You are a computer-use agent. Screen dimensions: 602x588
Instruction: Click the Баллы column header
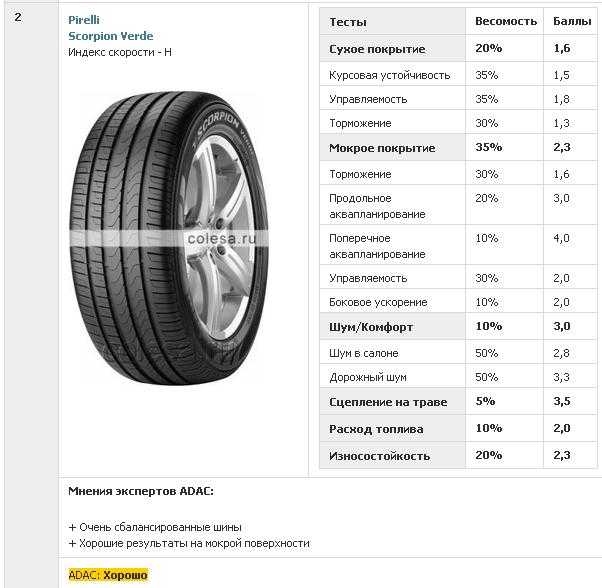(572, 21)
